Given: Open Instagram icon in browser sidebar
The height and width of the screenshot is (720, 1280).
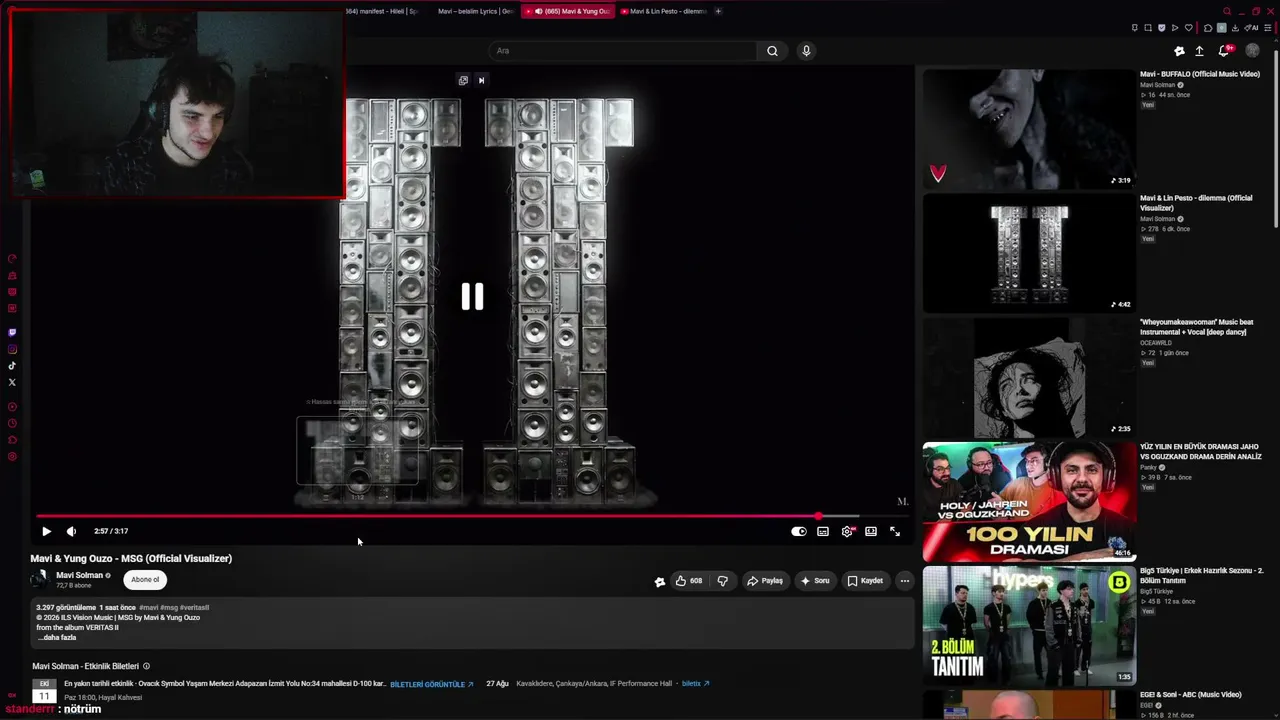Looking at the screenshot, I should point(12,350).
